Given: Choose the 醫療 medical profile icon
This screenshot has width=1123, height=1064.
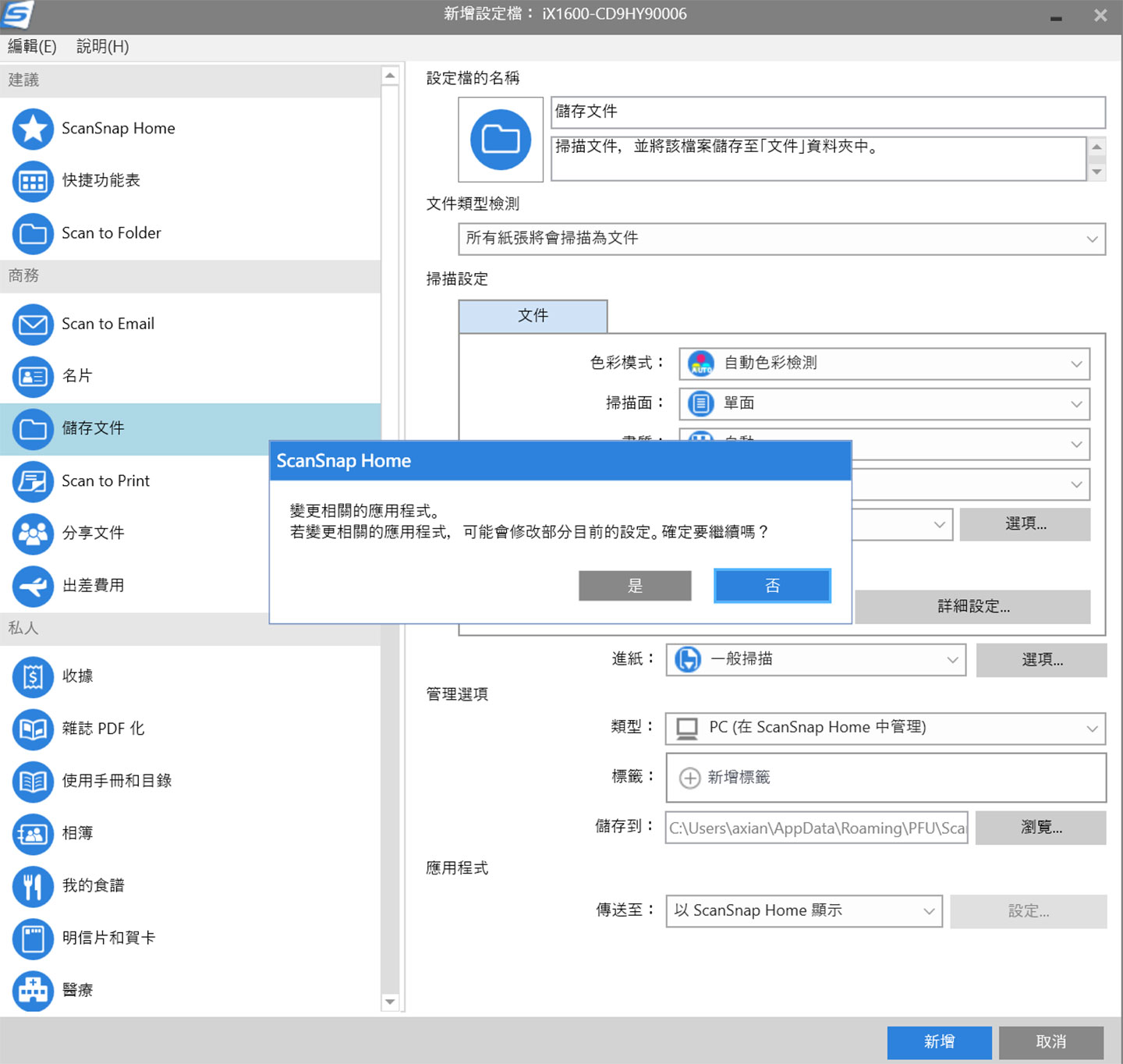Looking at the screenshot, I should (x=33, y=990).
